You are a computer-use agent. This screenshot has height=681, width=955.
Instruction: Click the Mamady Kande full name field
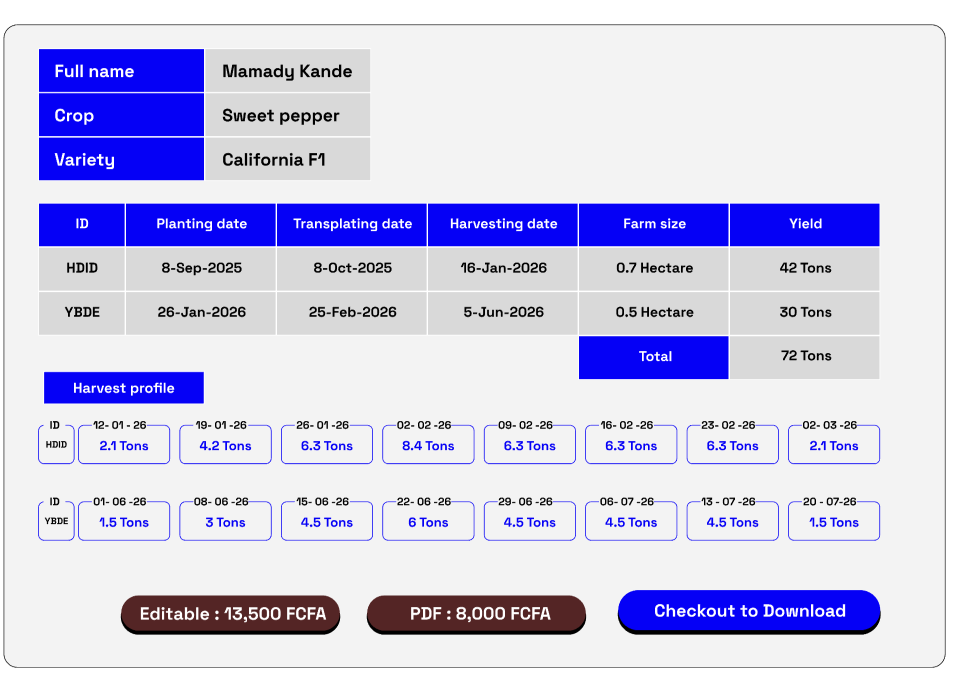tap(287, 71)
